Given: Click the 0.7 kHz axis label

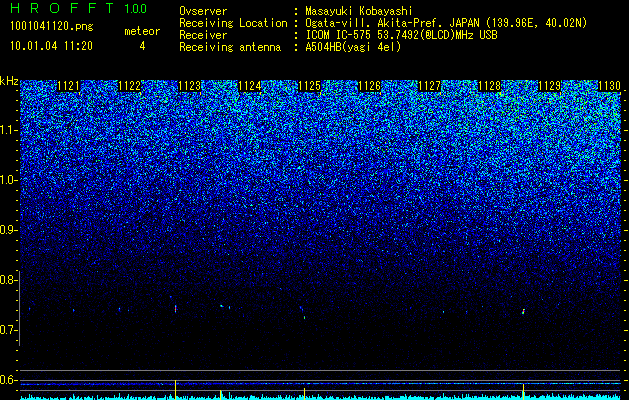Looking at the screenshot, I should click(x=9, y=330).
